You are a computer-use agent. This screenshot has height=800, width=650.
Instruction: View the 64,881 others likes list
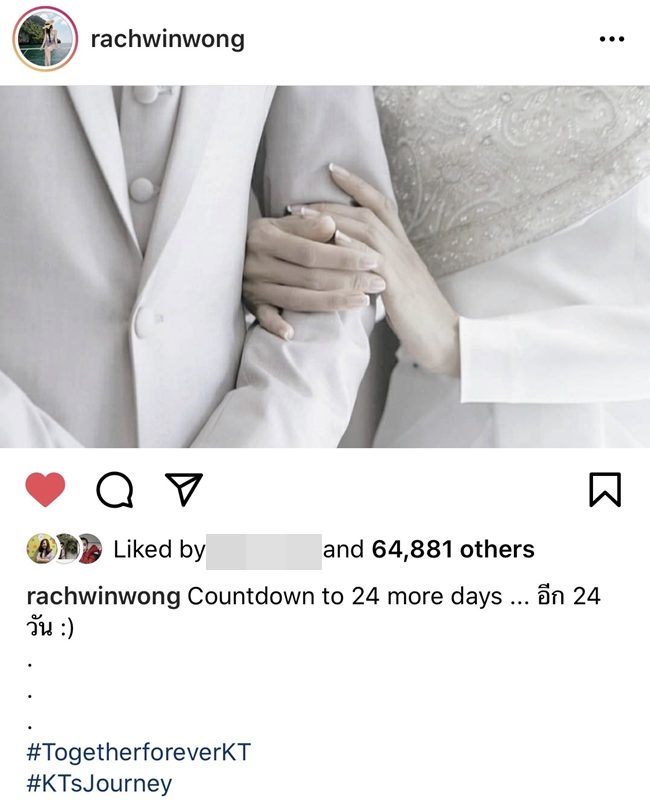coord(453,549)
